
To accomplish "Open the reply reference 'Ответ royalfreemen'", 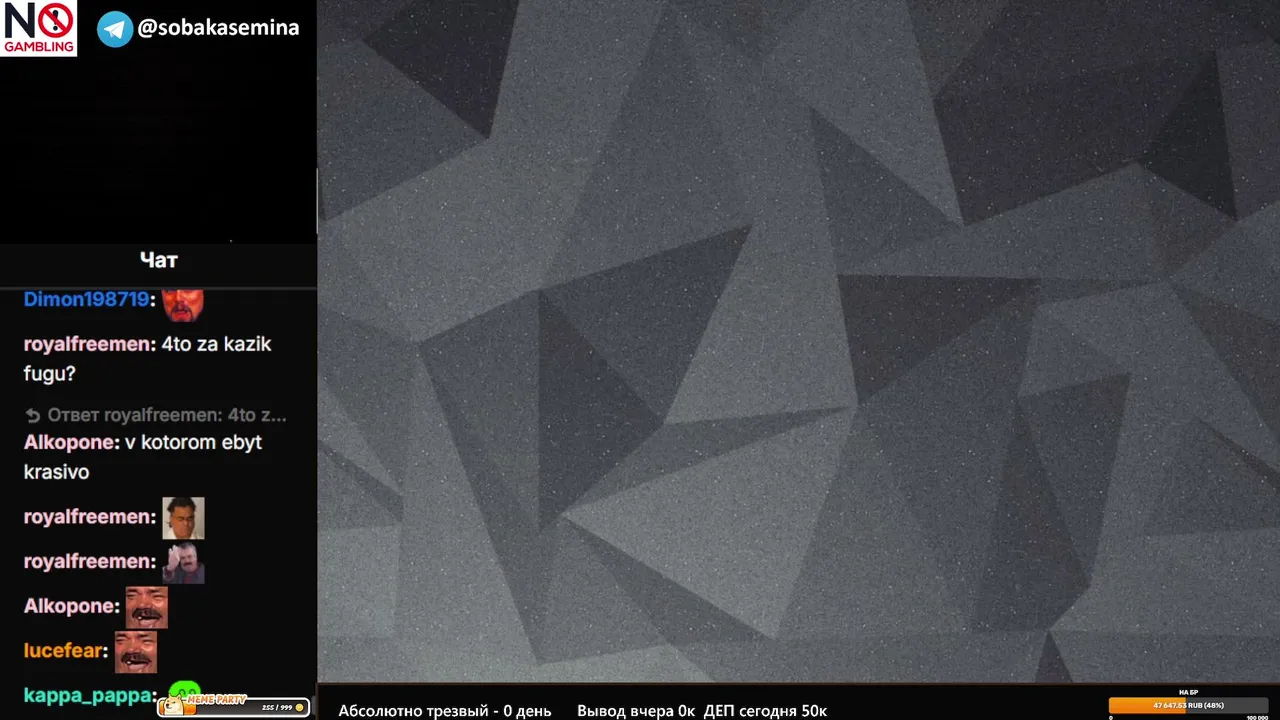I will [x=167, y=415].
